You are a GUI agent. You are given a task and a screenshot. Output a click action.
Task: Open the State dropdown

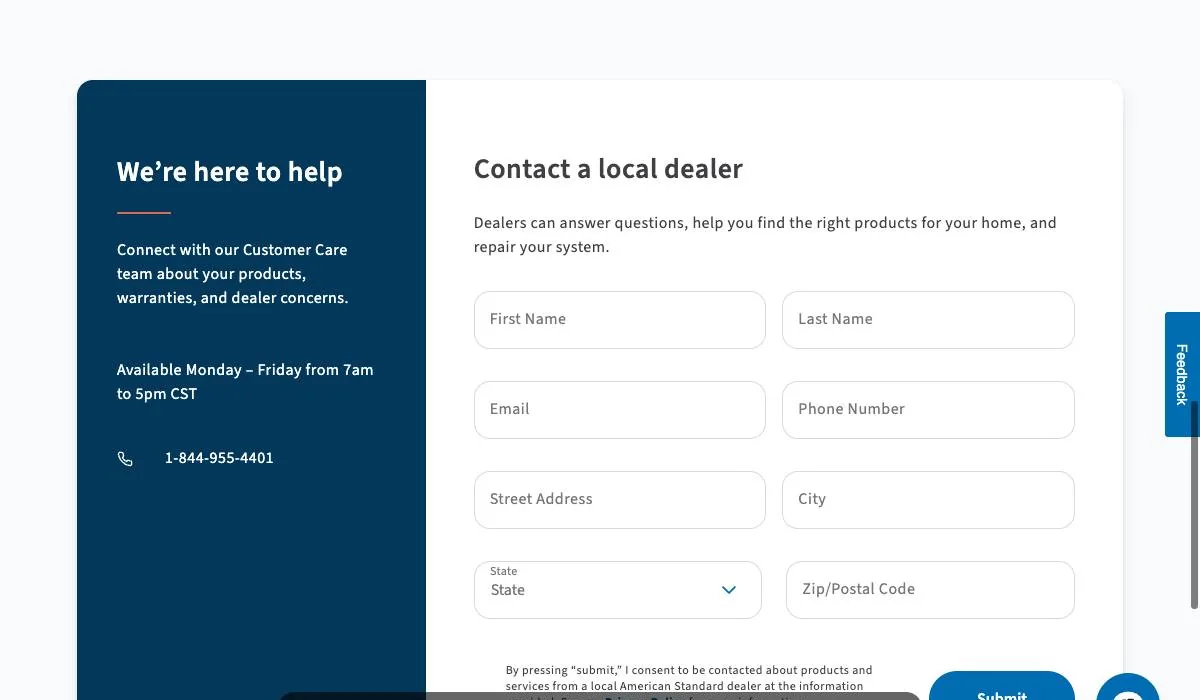[x=617, y=590]
